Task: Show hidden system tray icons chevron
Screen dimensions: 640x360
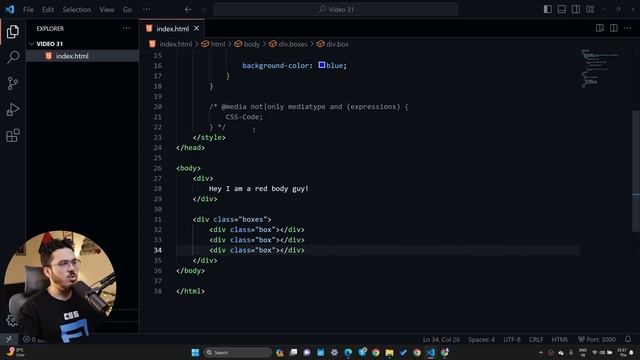Action: (541, 352)
